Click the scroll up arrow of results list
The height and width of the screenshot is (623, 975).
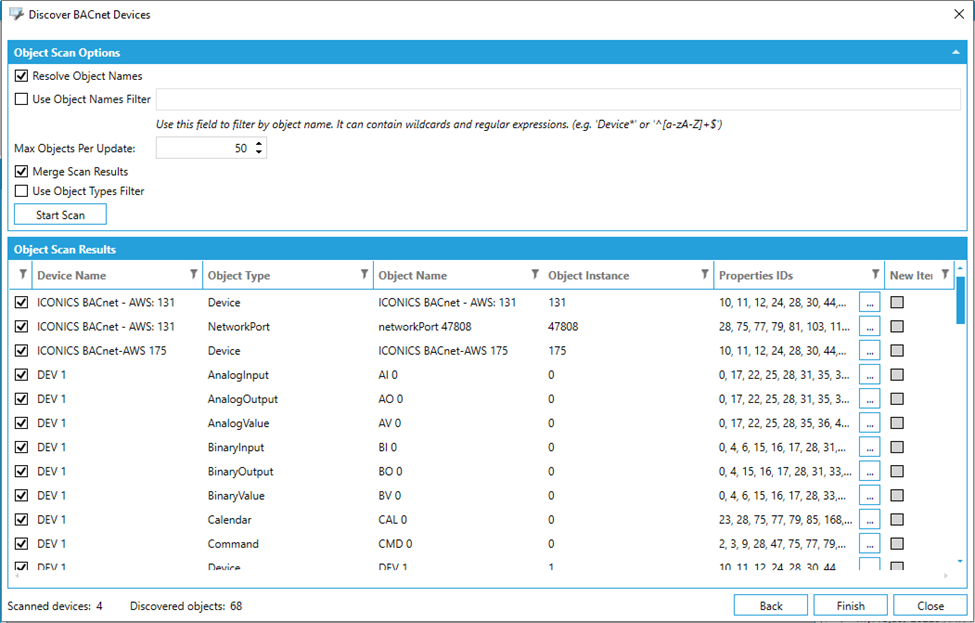tap(960, 269)
